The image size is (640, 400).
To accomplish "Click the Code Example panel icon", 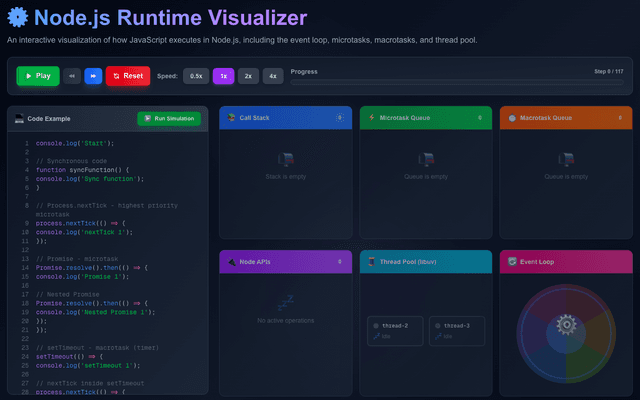I will (19, 118).
